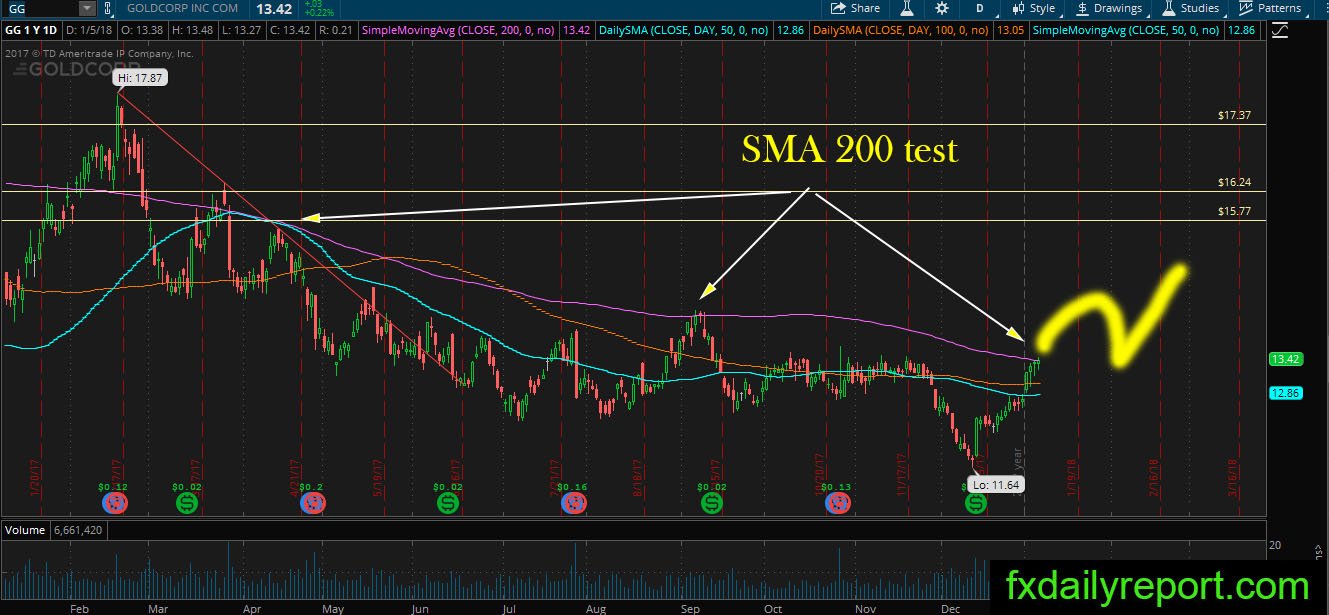This screenshot has height=615, width=1329.
Task: Click the Oct label on time axis
Action: [x=772, y=607]
